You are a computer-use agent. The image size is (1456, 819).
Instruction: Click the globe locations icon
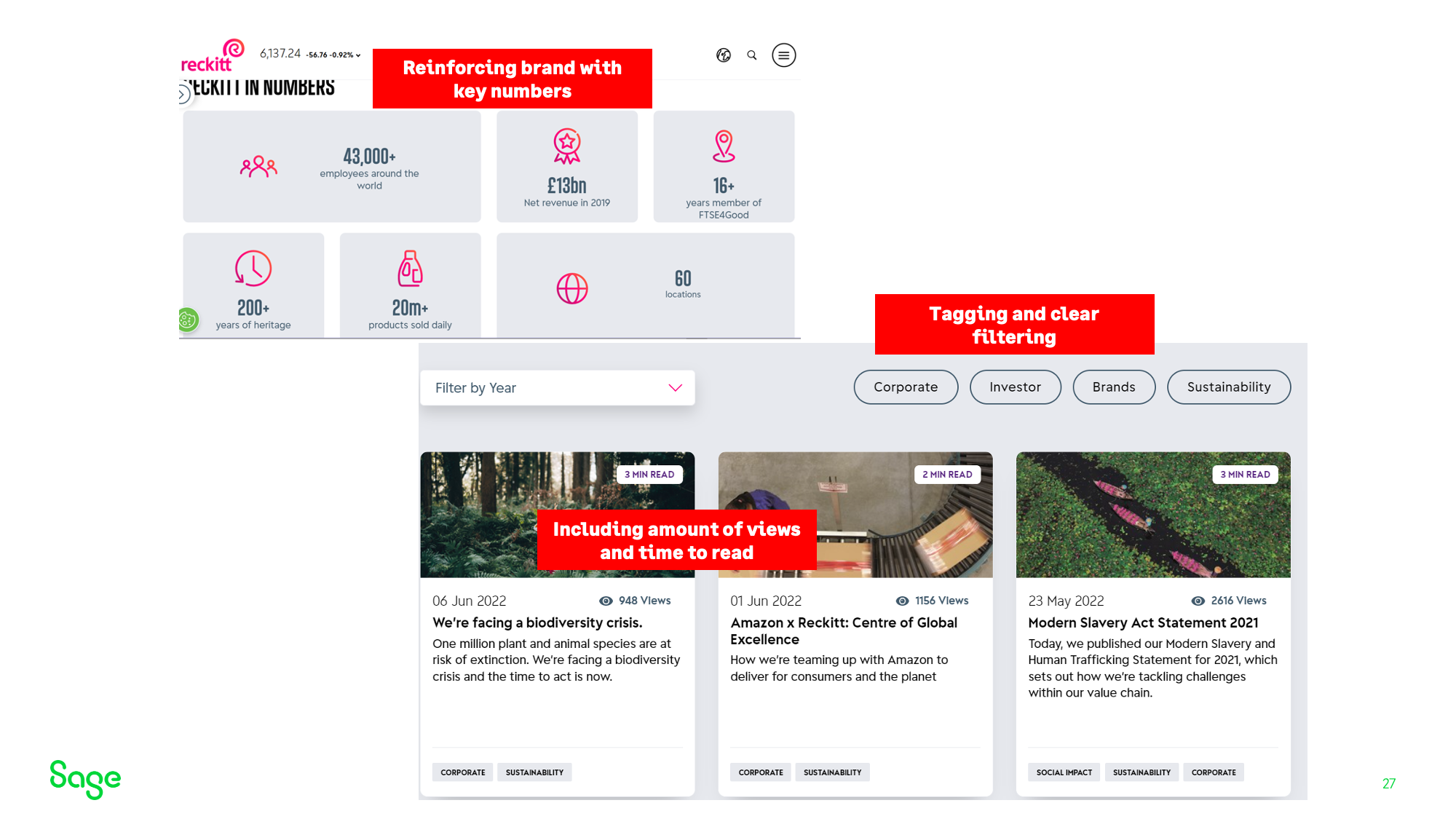click(572, 288)
